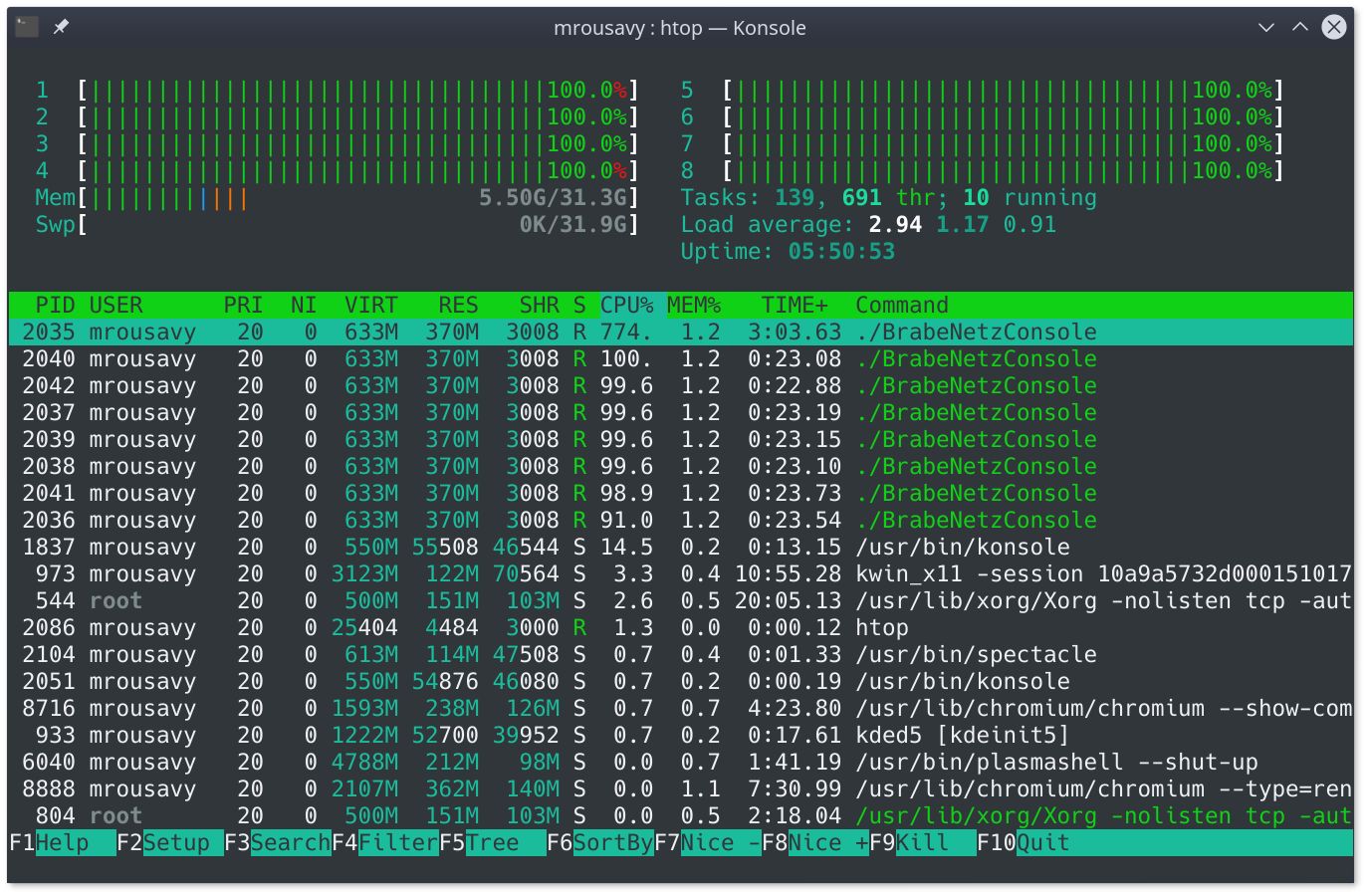Screen dimensions: 1367x896
Task: Sort by the USER column header
Action: pyautogui.click(x=115, y=306)
